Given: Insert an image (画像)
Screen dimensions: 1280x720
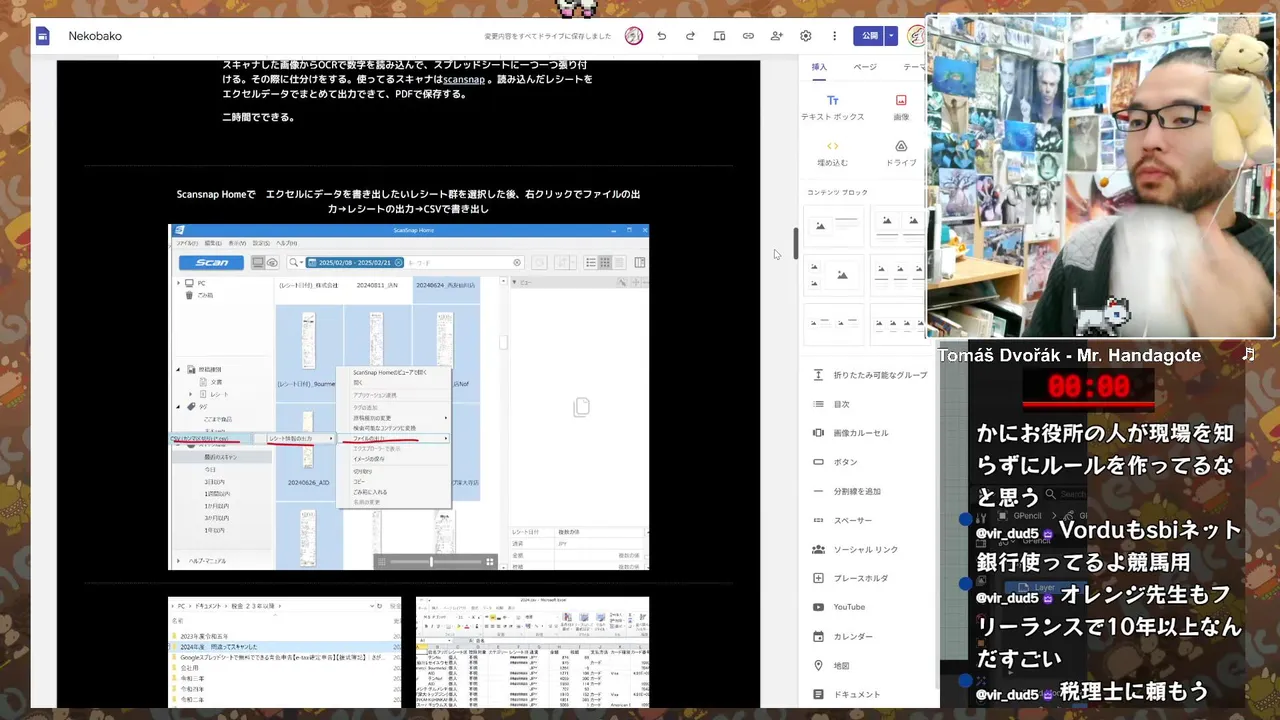Looking at the screenshot, I should 901,107.
